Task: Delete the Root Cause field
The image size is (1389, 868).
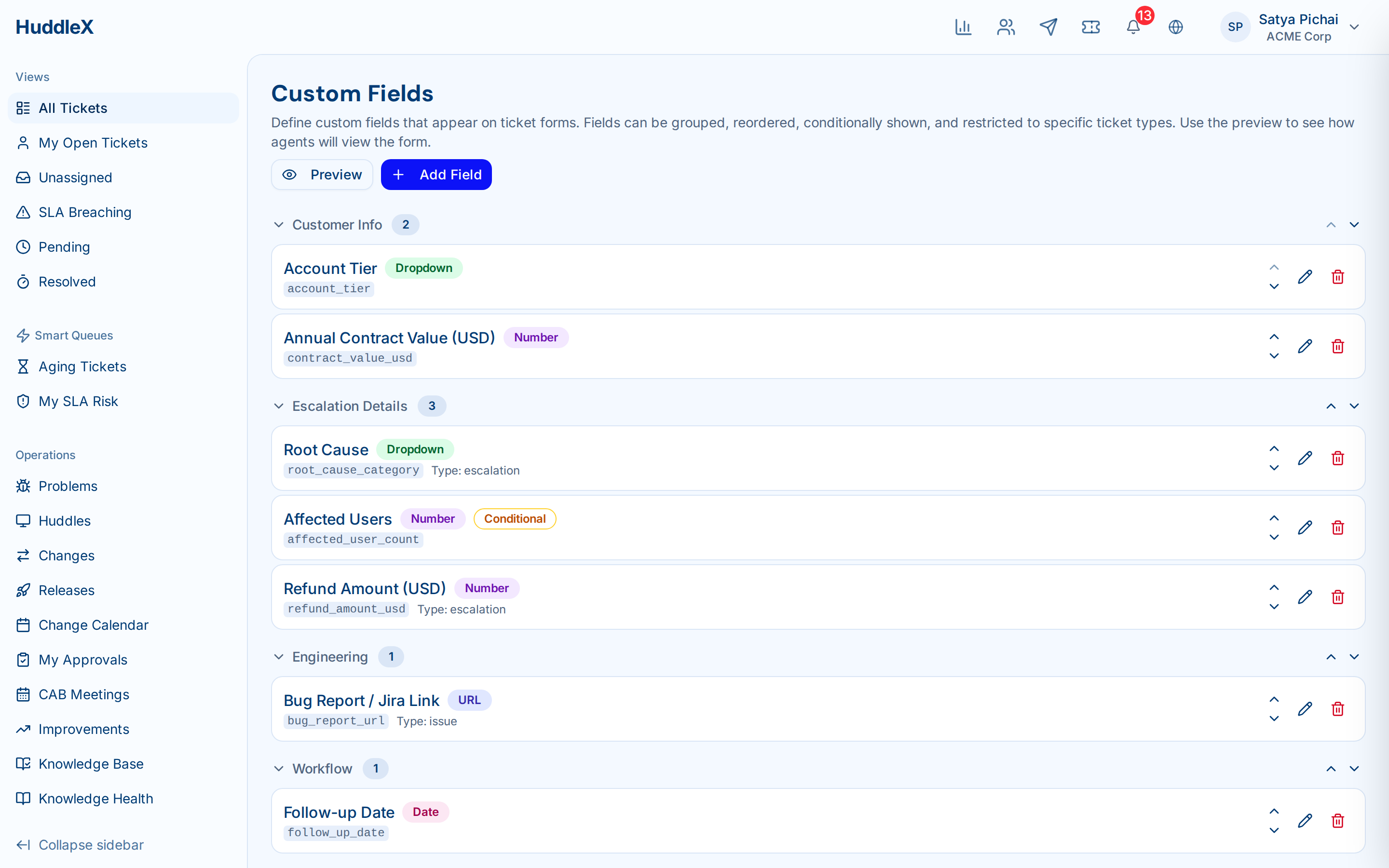Action: (1337, 458)
